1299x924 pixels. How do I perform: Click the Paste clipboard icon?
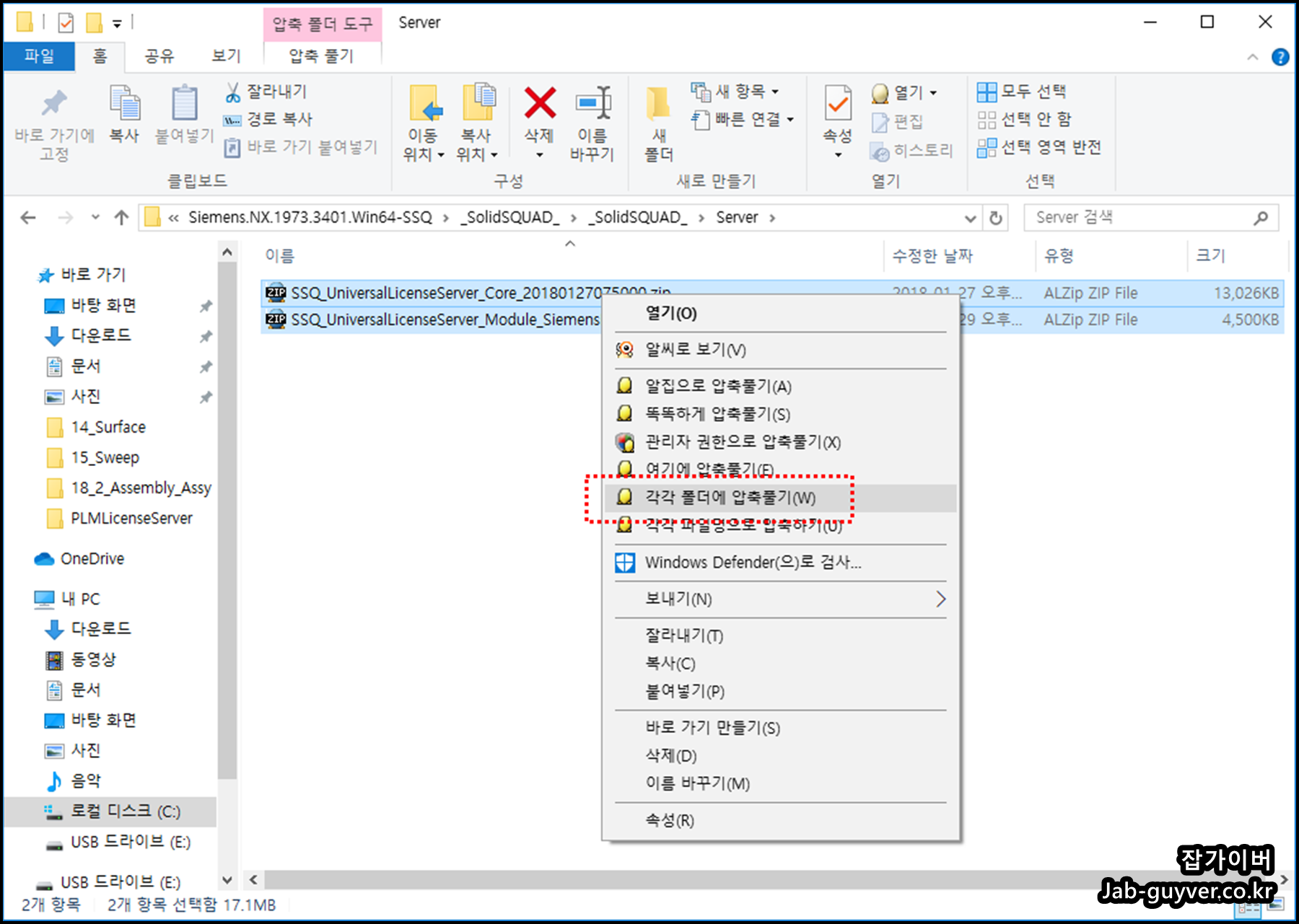184,103
